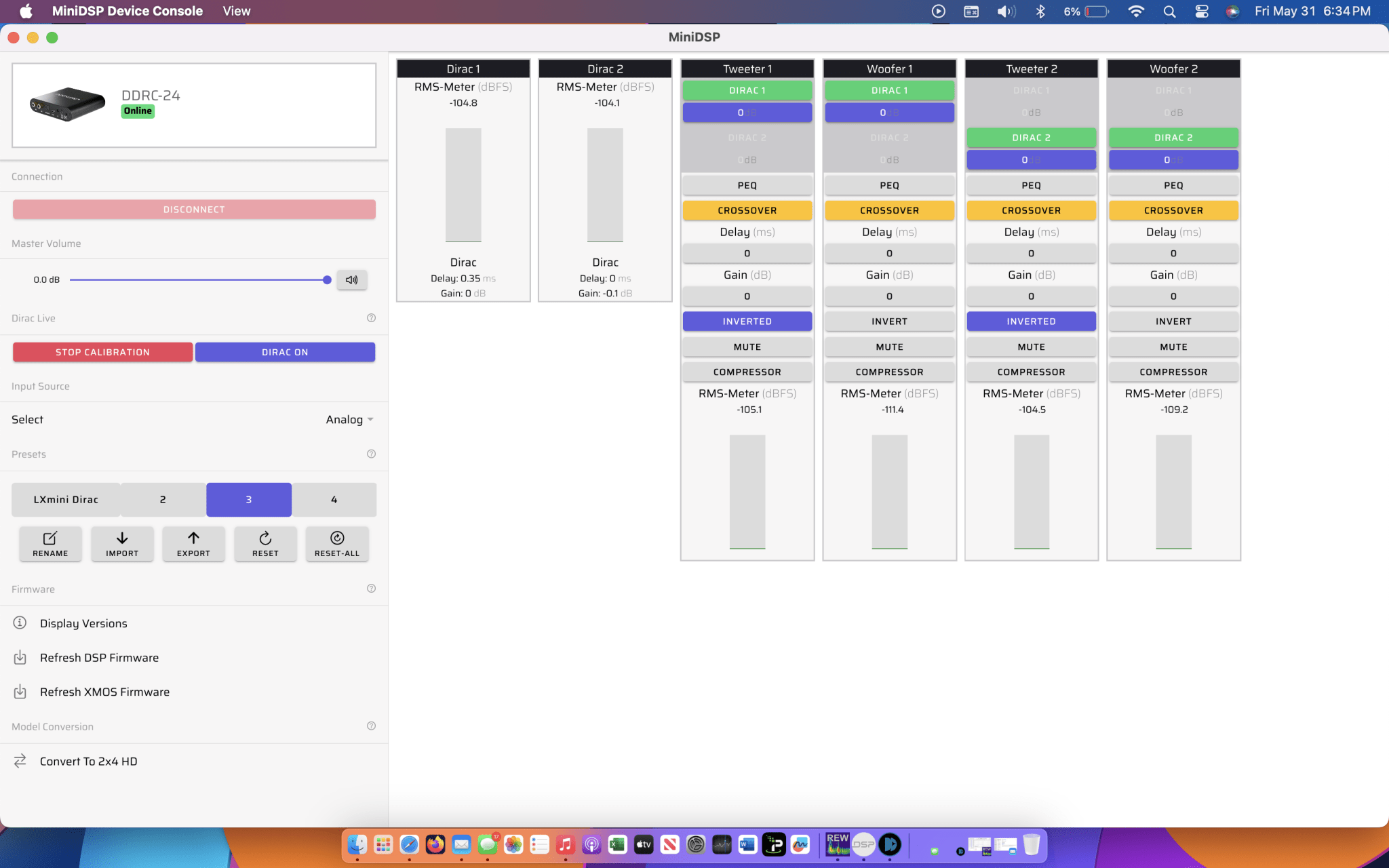Open the Presets help icon
The height and width of the screenshot is (868, 1389).
point(371,454)
